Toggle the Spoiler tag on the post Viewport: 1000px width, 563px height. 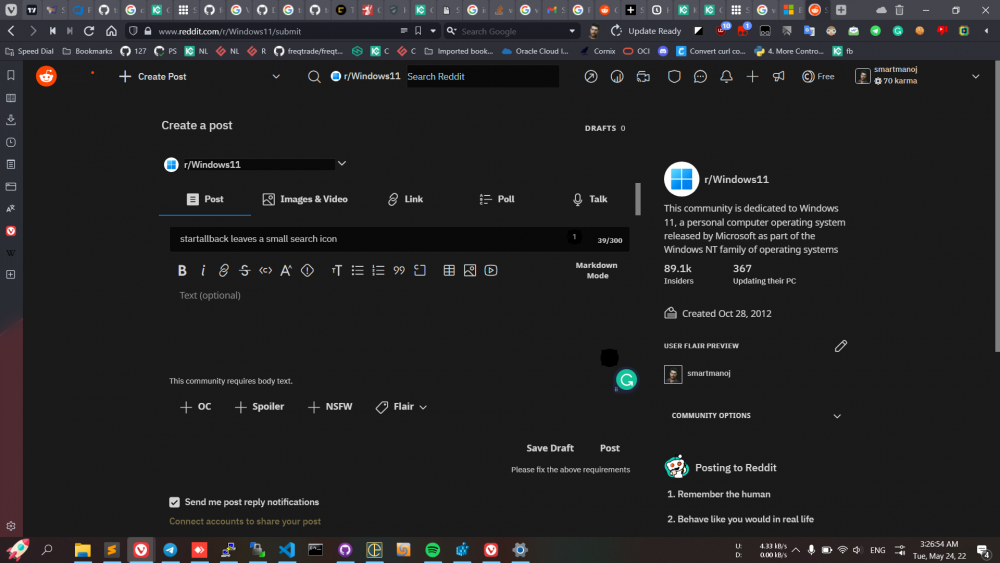click(259, 407)
